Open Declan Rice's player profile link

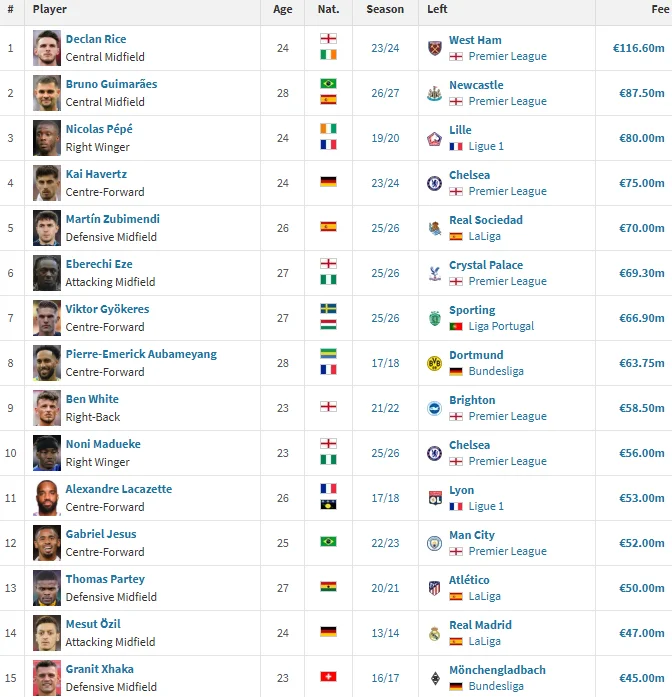point(96,39)
